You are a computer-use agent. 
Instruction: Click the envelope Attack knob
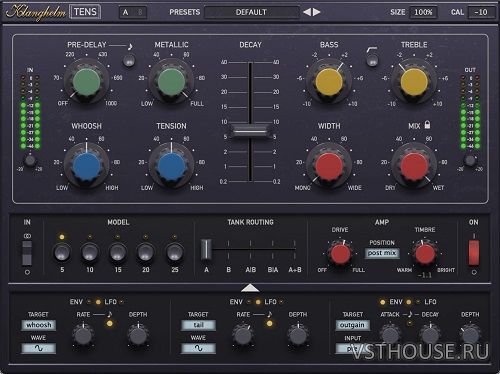[390, 335]
